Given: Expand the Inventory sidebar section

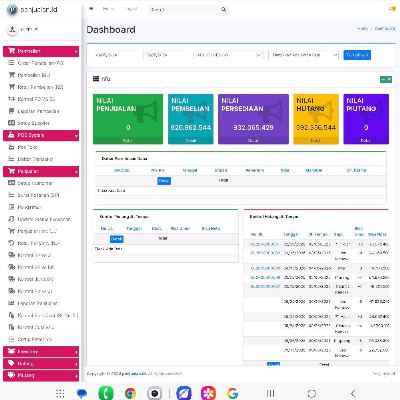Looking at the screenshot, I should [41, 352].
